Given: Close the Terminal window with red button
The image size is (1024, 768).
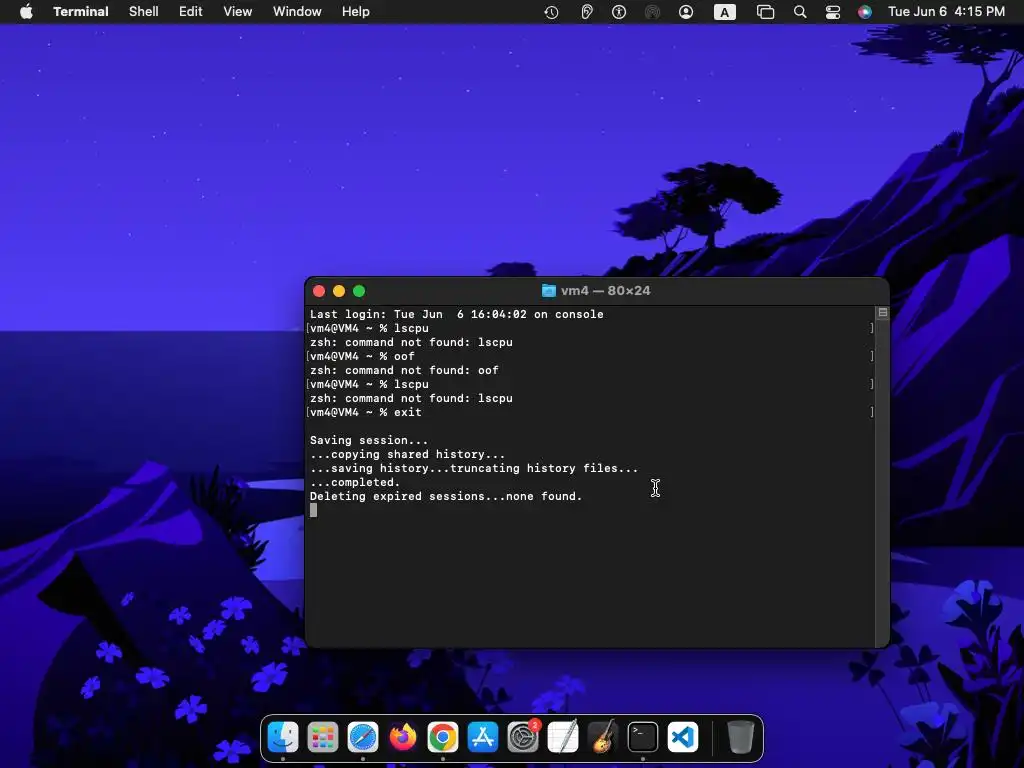Looking at the screenshot, I should pos(319,291).
